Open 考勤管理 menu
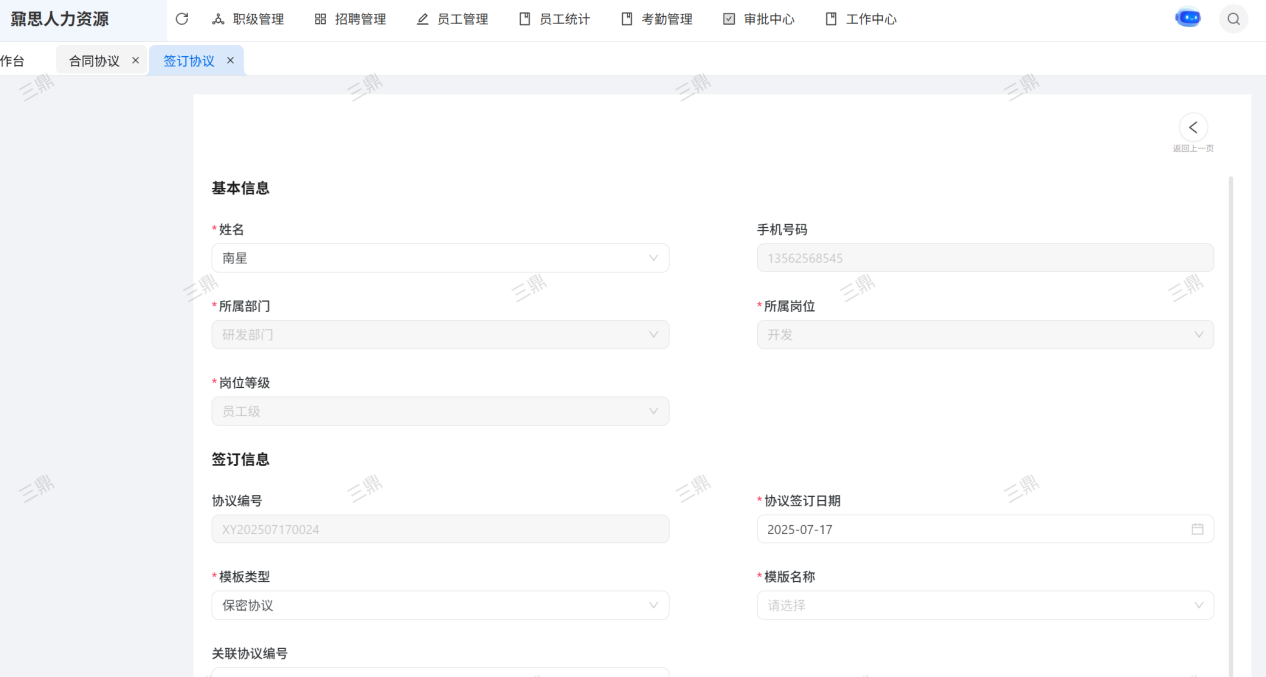 656,19
